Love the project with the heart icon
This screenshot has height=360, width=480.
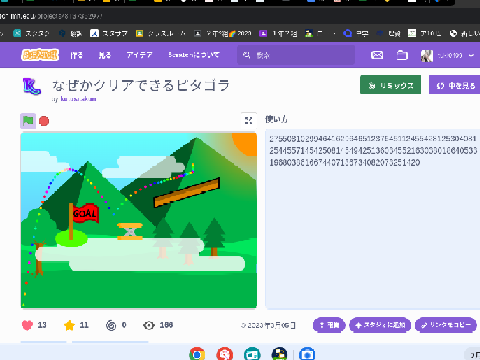27,325
